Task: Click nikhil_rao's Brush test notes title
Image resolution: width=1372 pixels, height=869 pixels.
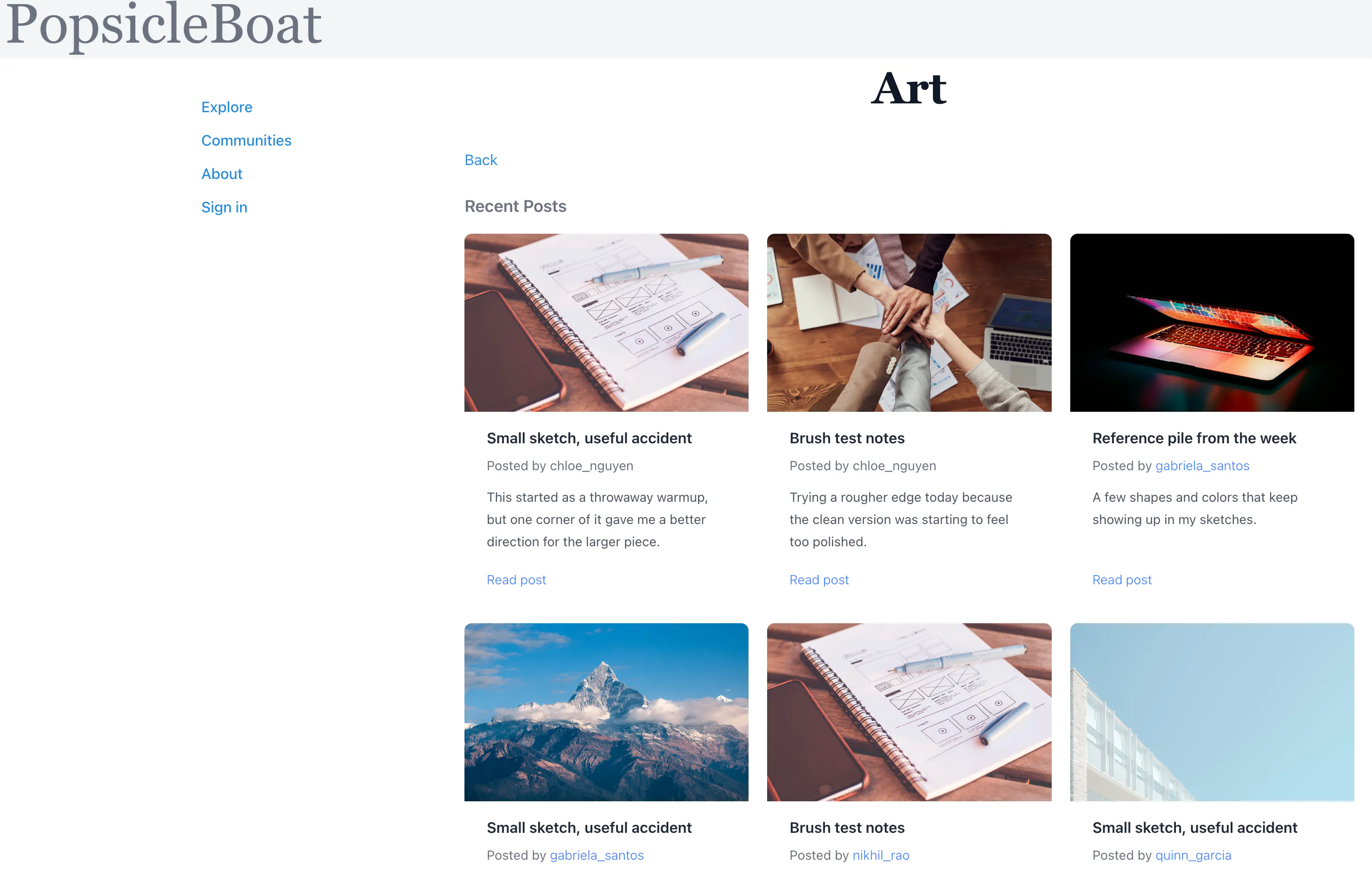Action: click(847, 827)
